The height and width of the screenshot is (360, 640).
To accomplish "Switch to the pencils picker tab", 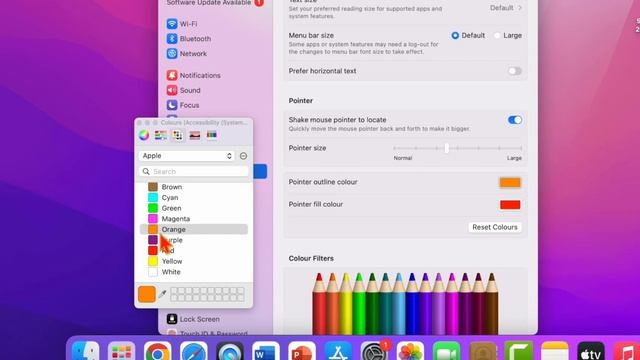I will [211, 135].
